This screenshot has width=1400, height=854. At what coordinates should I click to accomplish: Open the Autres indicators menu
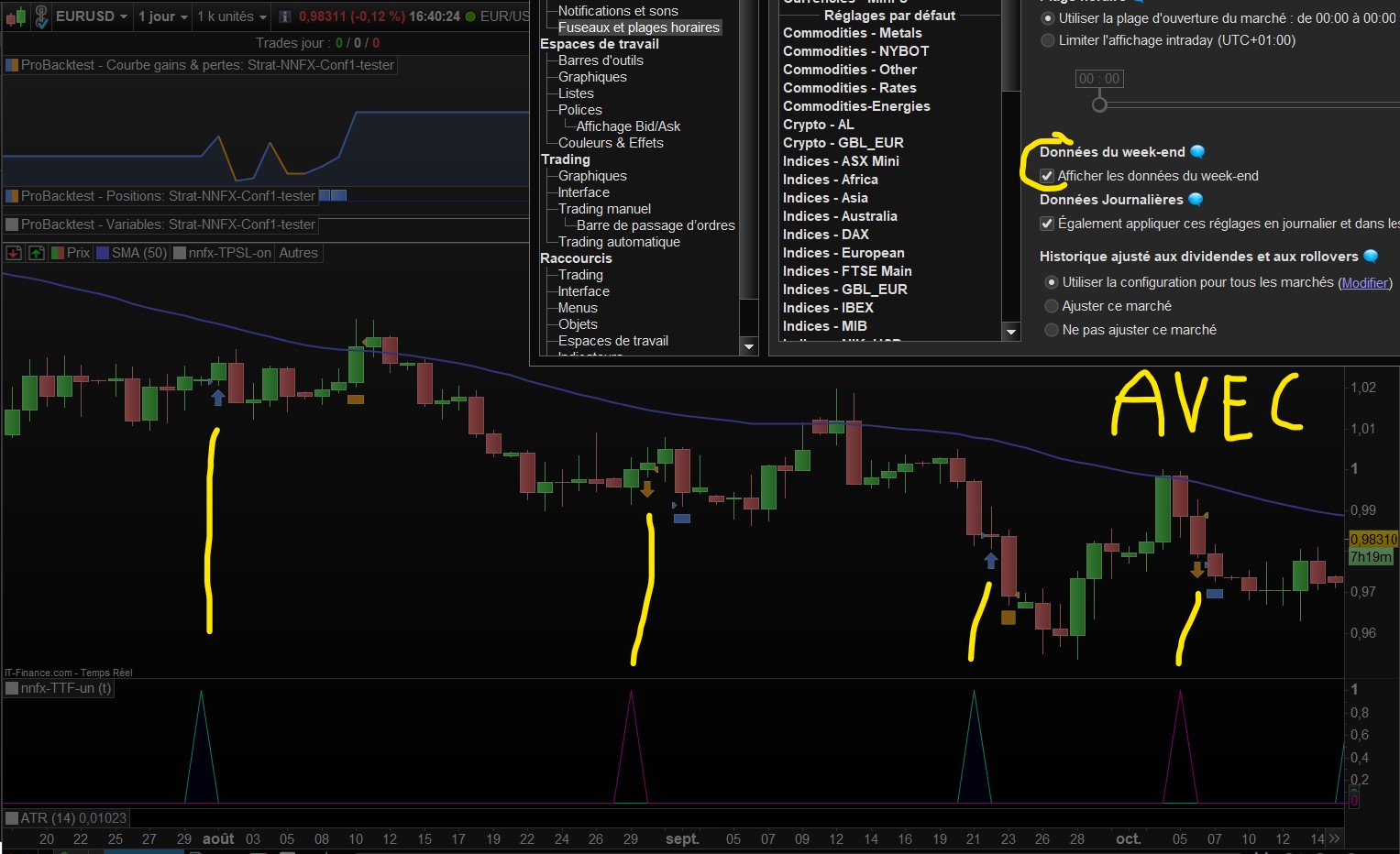pos(298,253)
